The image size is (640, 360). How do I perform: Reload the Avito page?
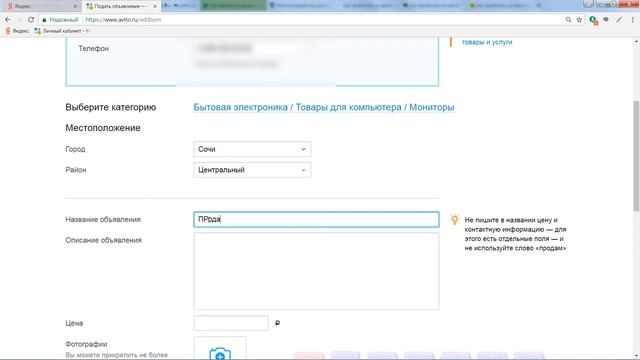[x=31, y=20]
